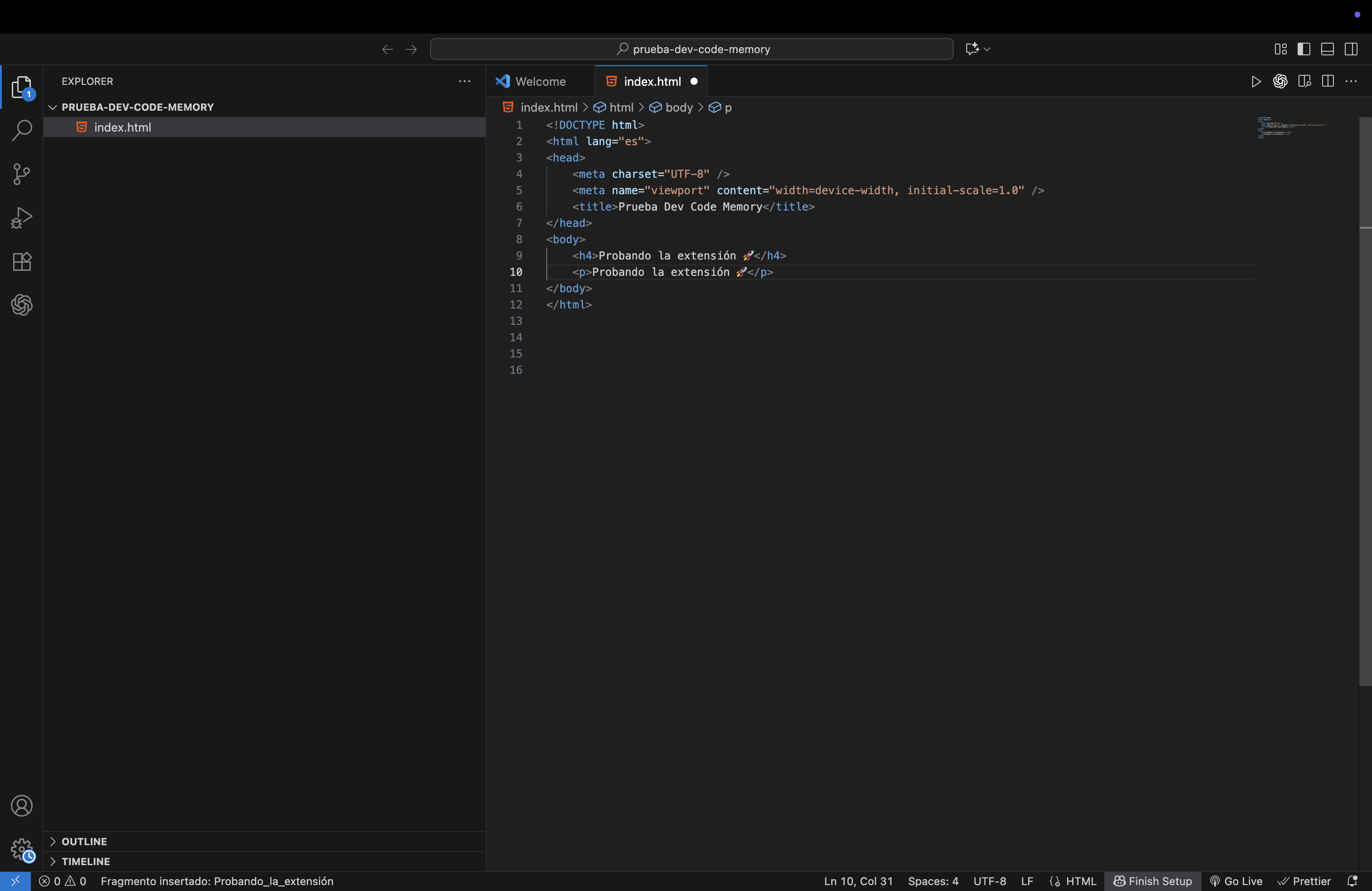Image resolution: width=1372 pixels, height=891 pixels.
Task: Open Explorer Views and More Actions ellipsis
Action: tap(465, 82)
